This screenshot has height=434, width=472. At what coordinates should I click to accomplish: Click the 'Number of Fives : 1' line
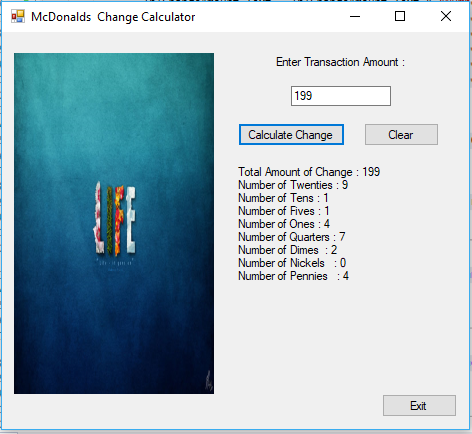tap(284, 211)
